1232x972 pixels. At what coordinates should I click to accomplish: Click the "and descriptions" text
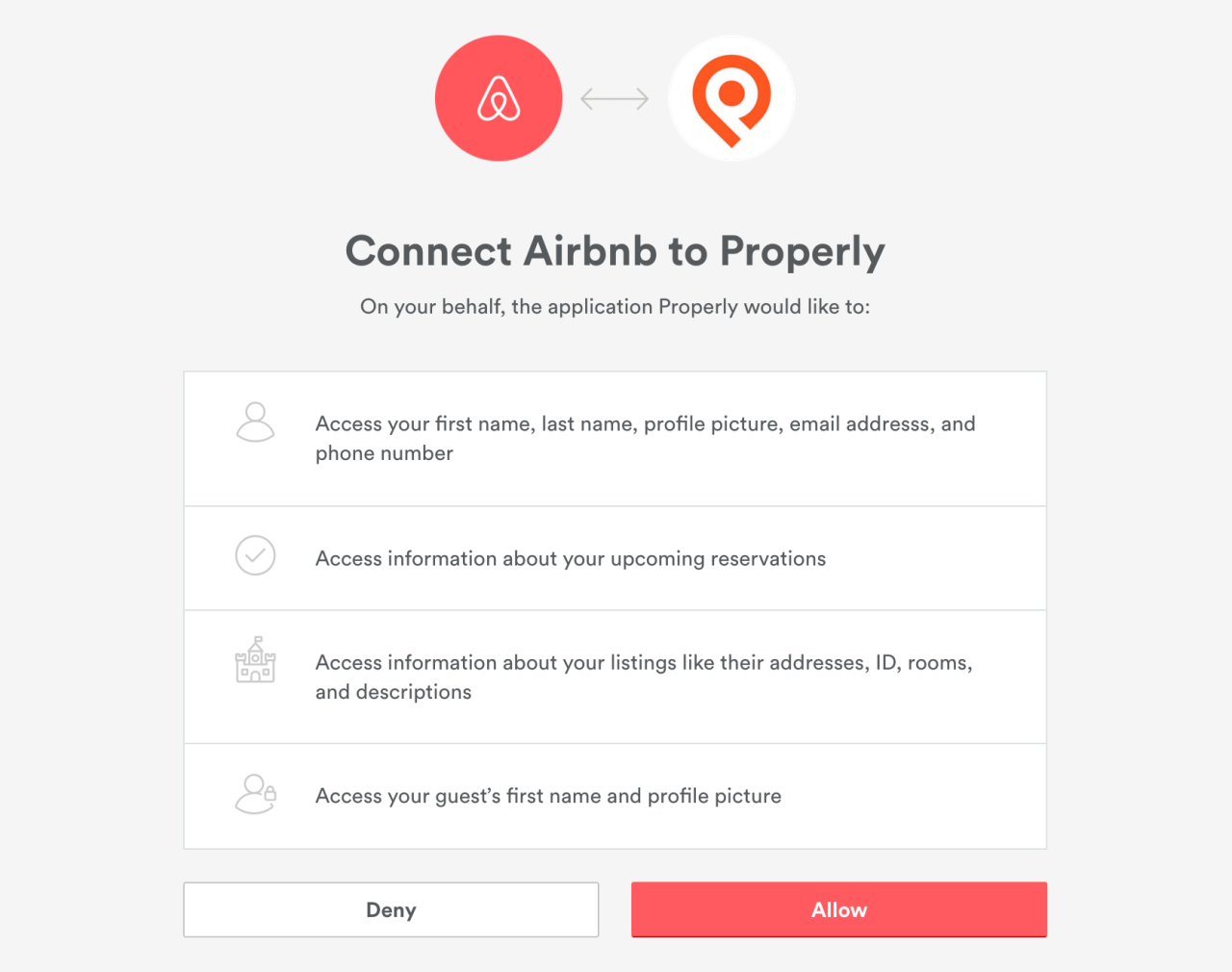click(x=393, y=692)
